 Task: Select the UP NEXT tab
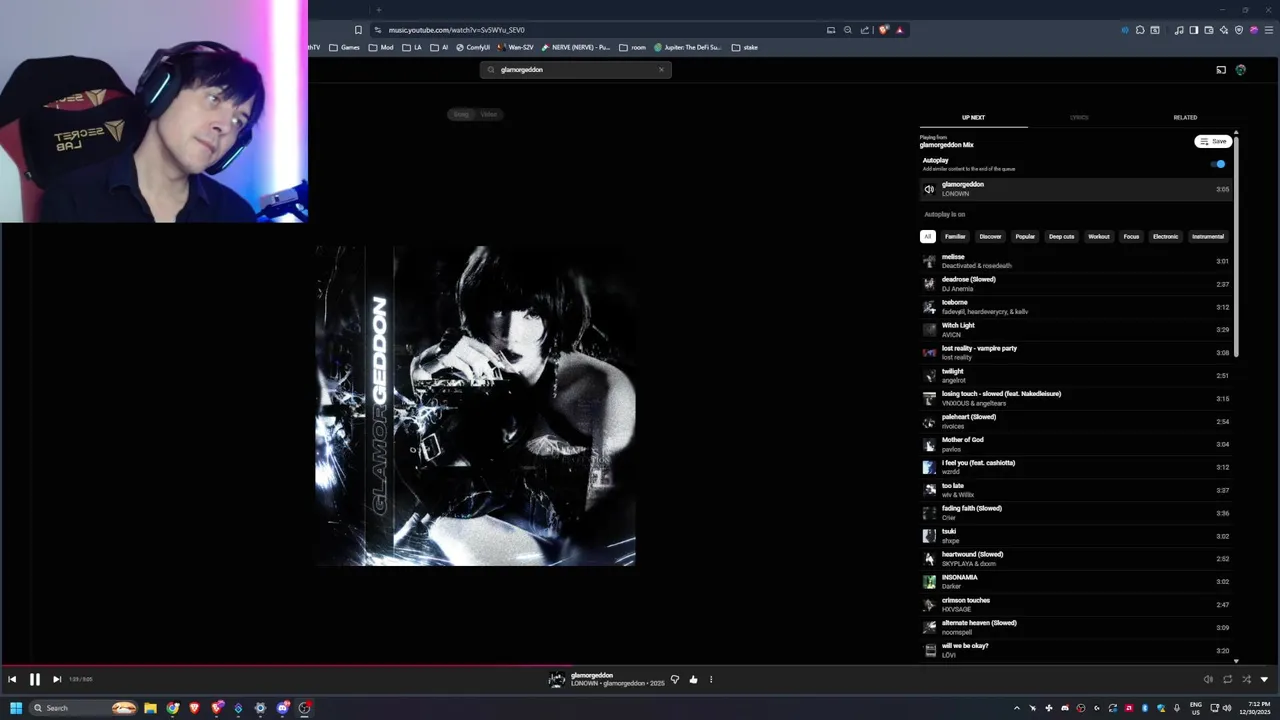click(x=973, y=117)
